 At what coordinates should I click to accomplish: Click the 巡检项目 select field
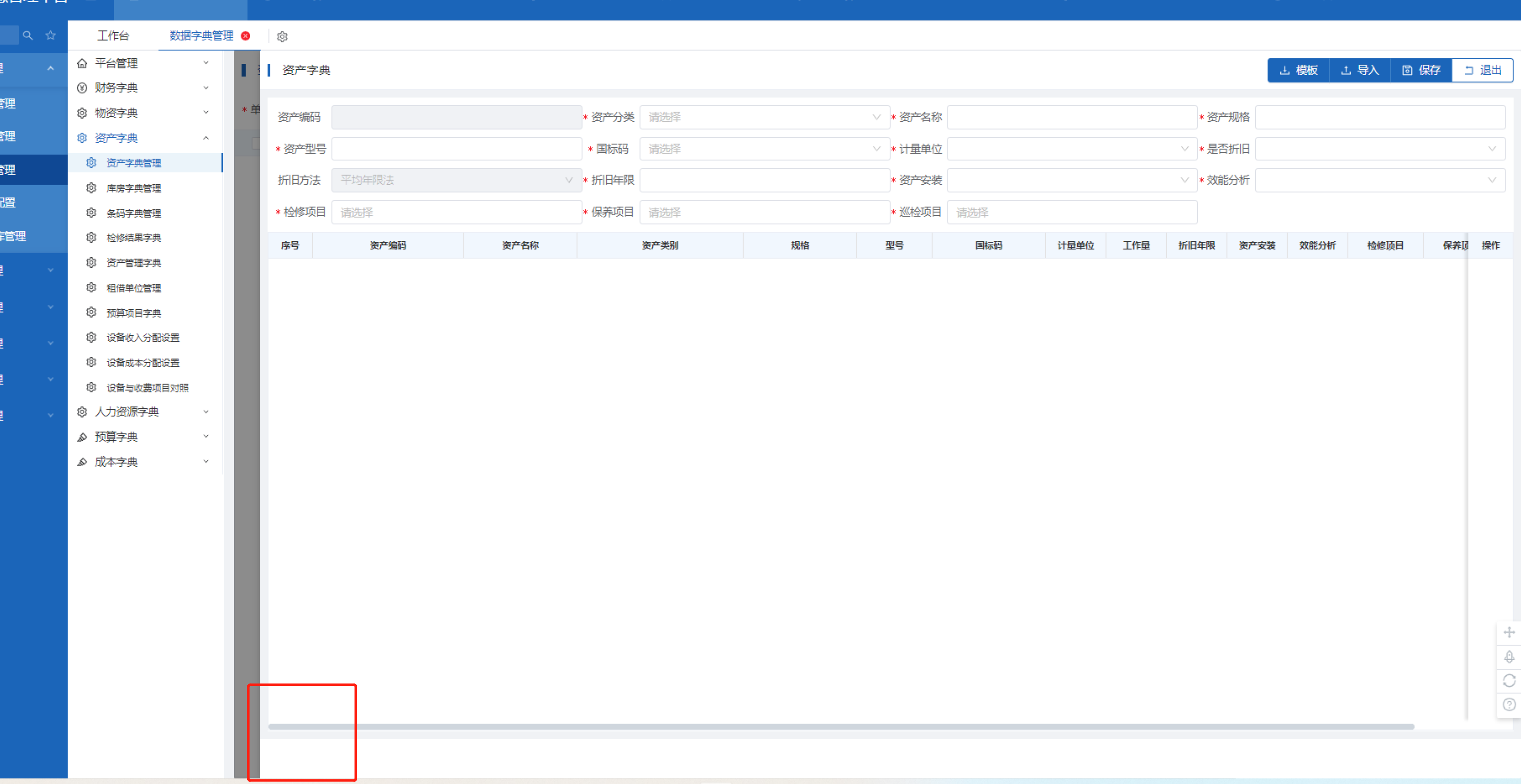tap(1072, 212)
